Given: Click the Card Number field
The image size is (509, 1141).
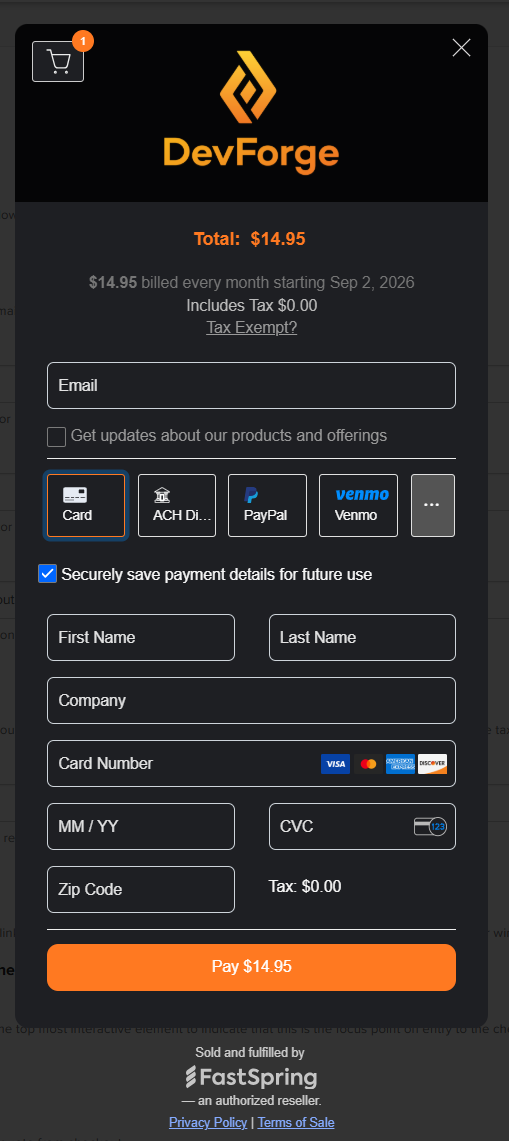Looking at the screenshot, I should 251,763.
